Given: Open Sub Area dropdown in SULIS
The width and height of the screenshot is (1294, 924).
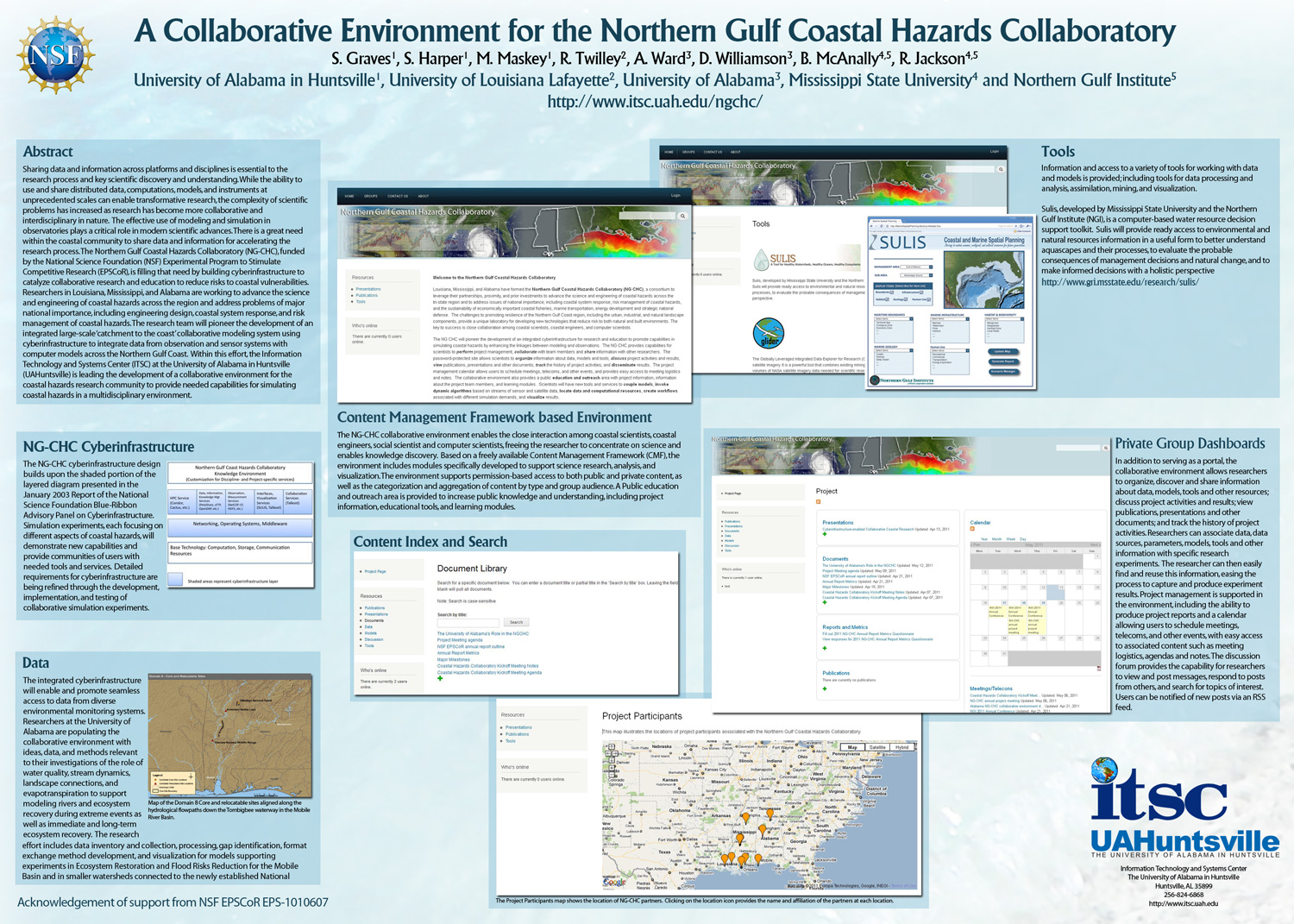Looking at the screenshot, I should (916, 275).
